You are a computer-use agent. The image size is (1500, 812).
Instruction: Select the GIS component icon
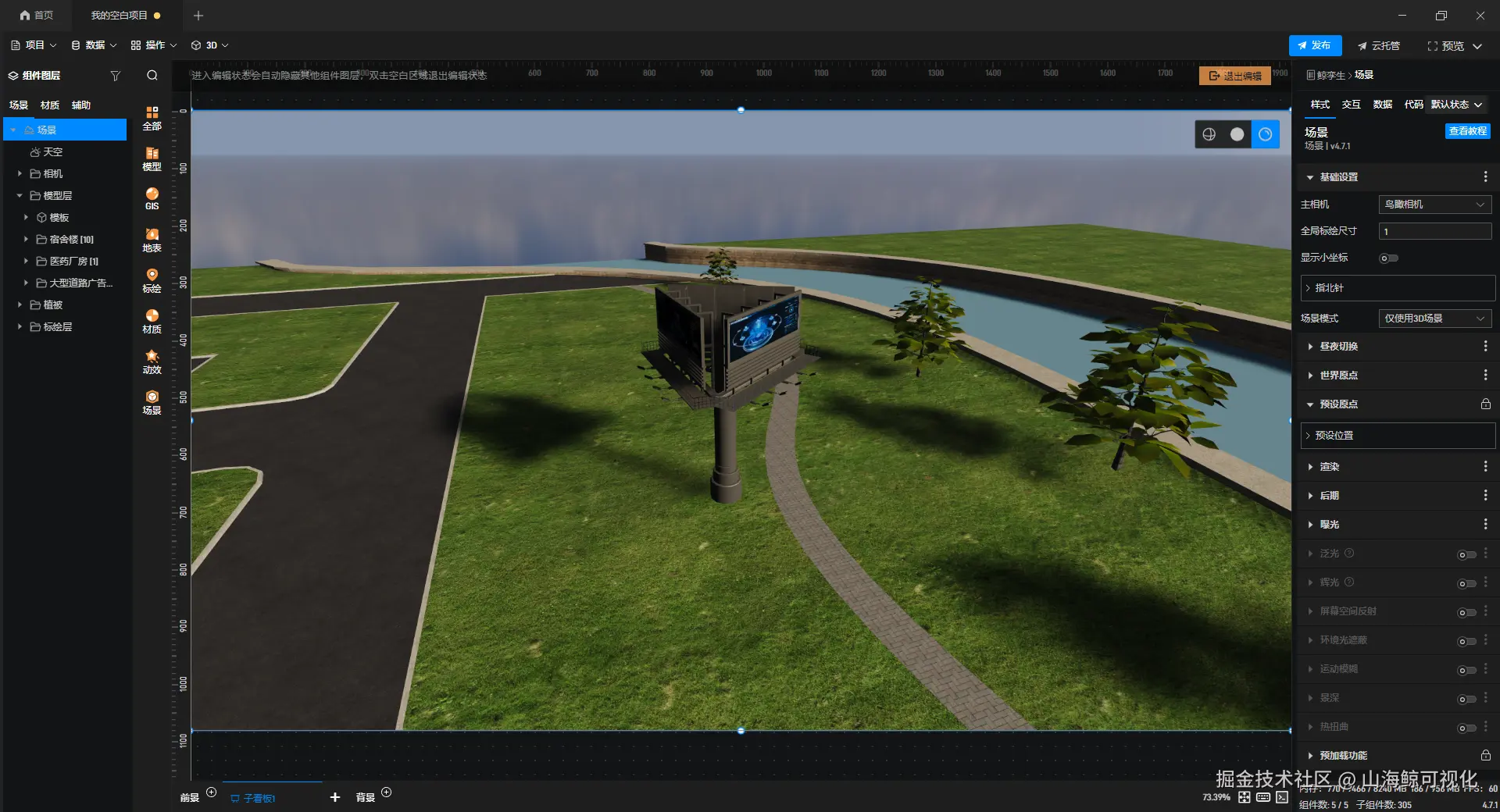[x=152, y=199]
